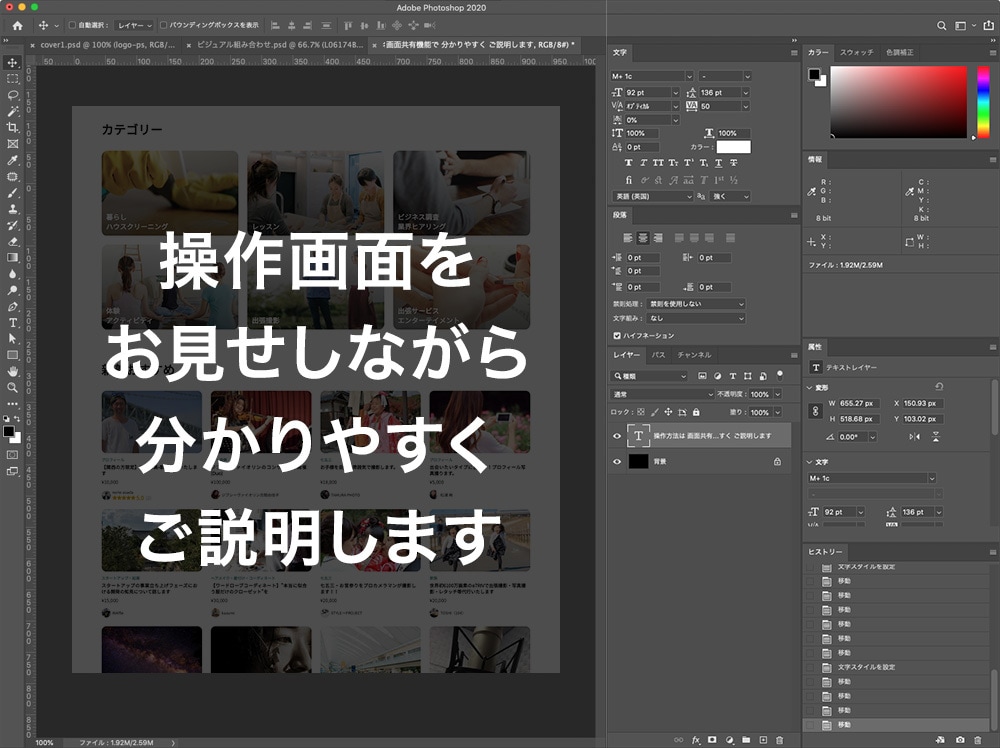Select the Zoom tool
This screenshot has width=1000, height=748.
12,388
